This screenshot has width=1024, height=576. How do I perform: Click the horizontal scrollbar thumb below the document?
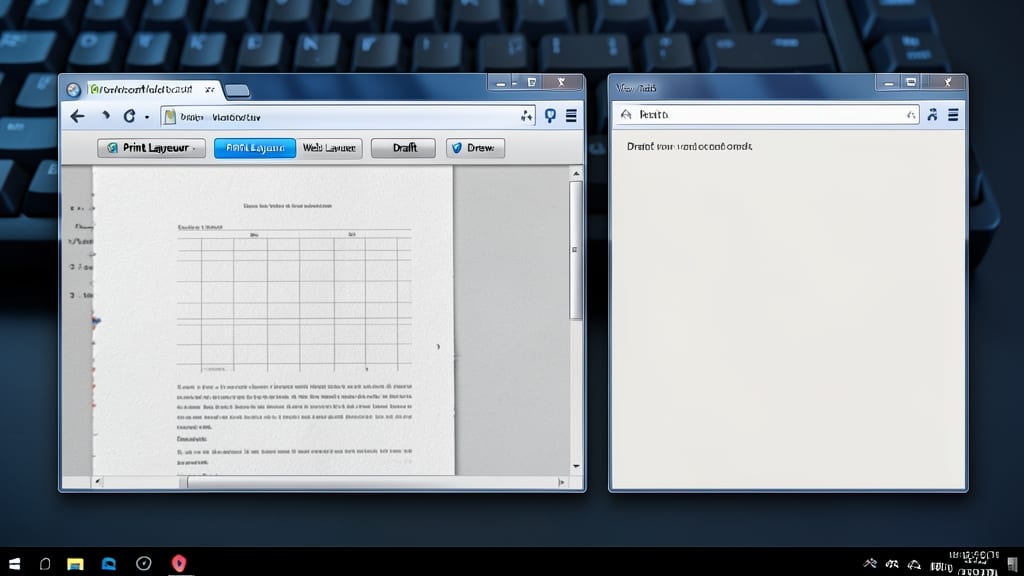(x=370, y=483)
